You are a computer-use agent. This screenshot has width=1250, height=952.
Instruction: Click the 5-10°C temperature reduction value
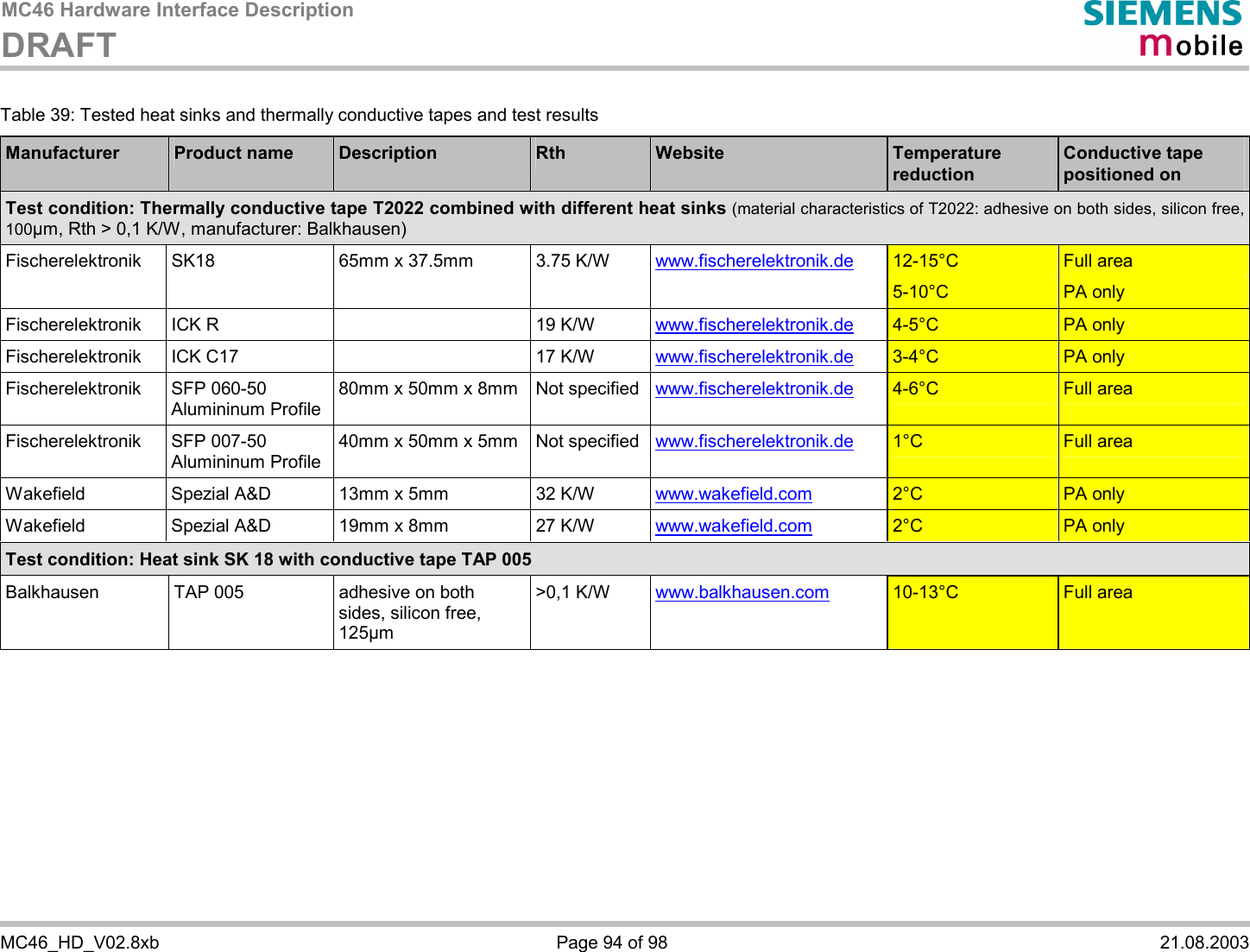(x=920, y=292)
